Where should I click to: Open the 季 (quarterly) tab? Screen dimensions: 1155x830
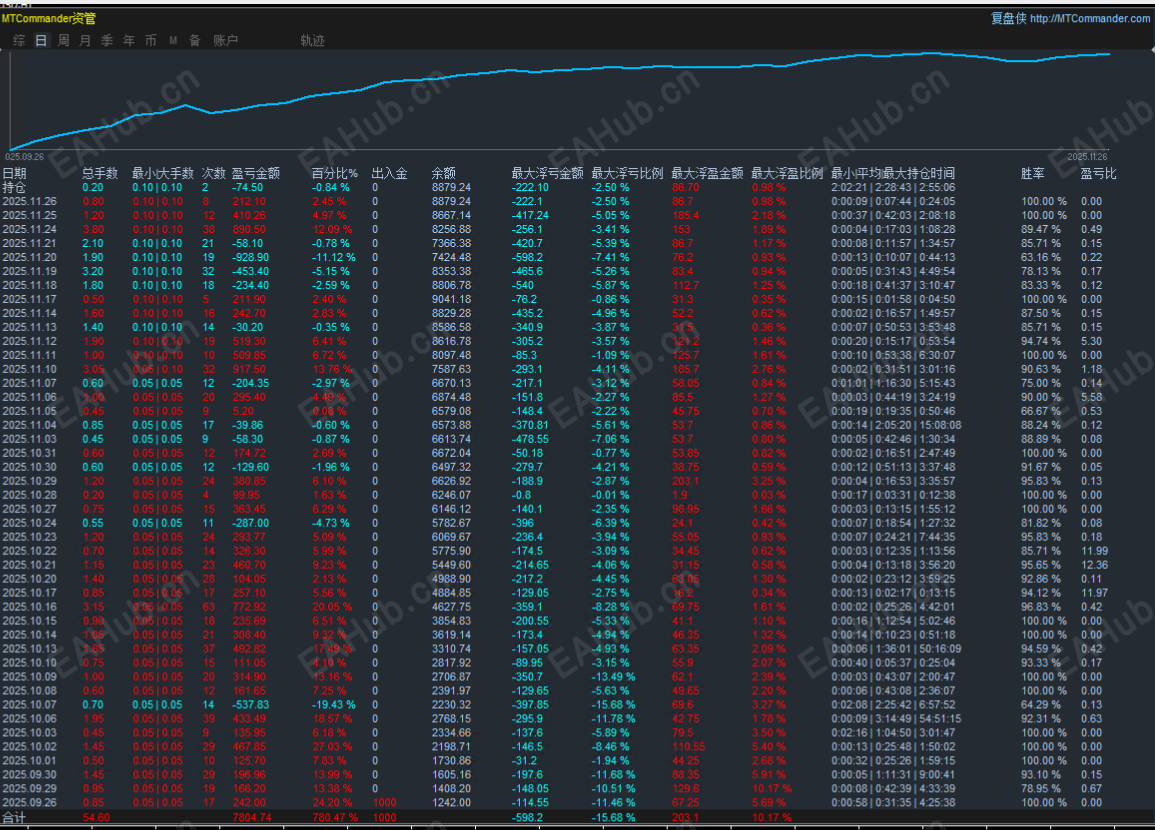click(x=107, y=41)
